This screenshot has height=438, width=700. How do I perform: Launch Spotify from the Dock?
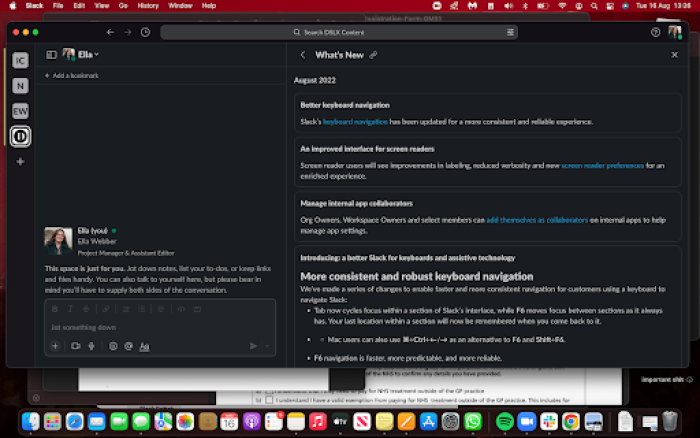(x=505, y=421)
